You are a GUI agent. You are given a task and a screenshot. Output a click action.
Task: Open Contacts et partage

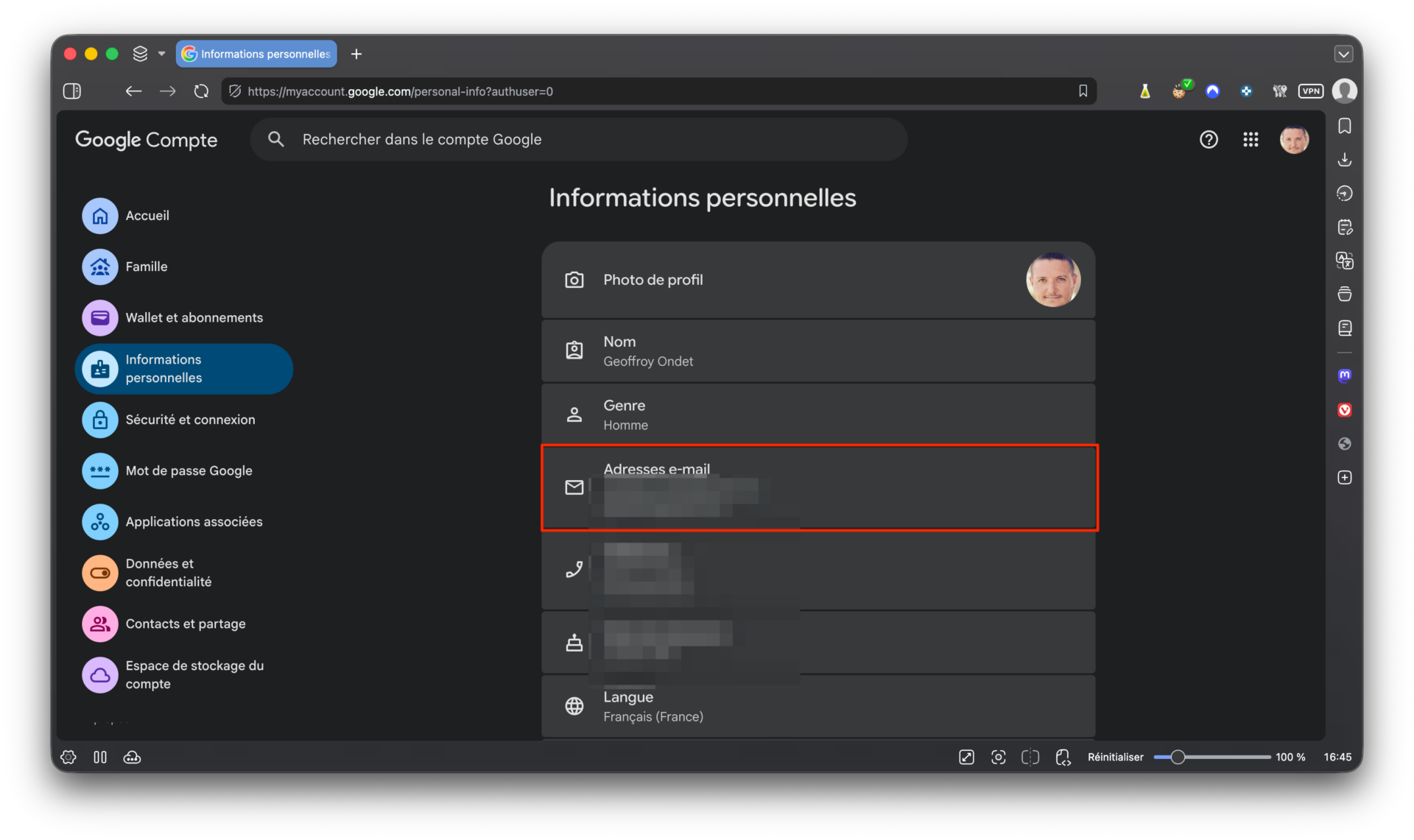184,624
